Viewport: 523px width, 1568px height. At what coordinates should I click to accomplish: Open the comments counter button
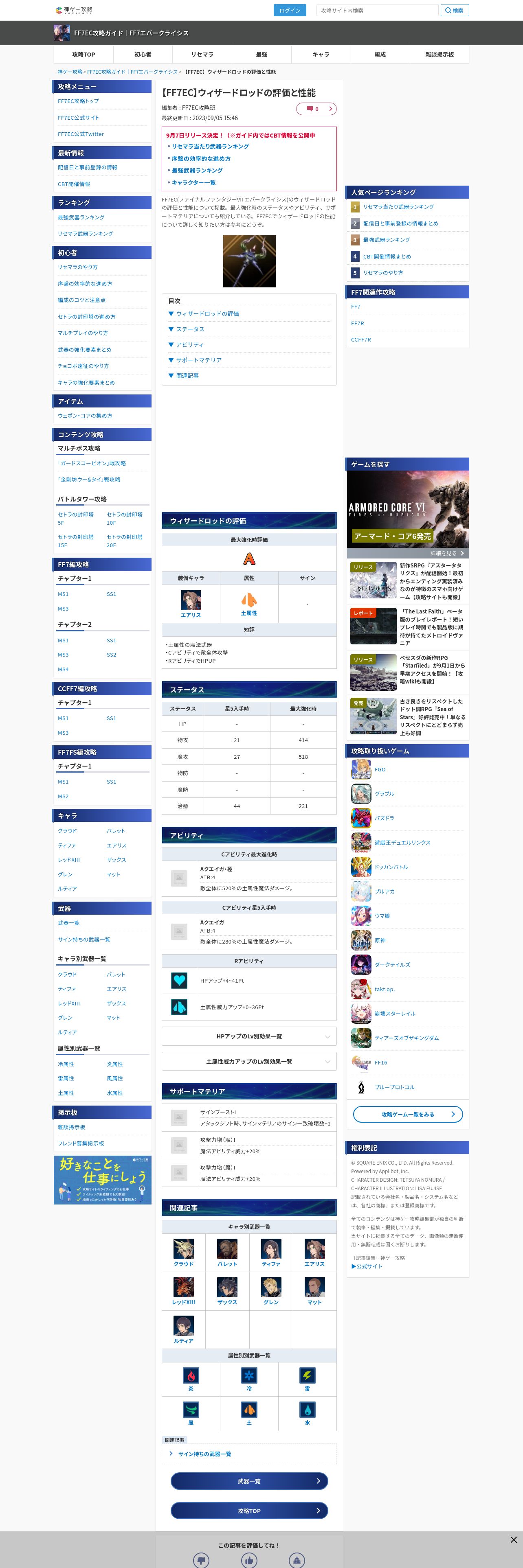(316, 109)
